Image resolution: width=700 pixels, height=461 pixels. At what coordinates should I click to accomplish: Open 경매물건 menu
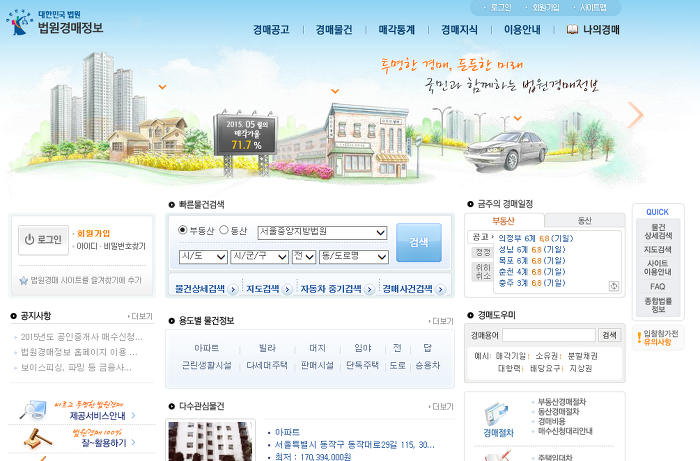point(334,30)
